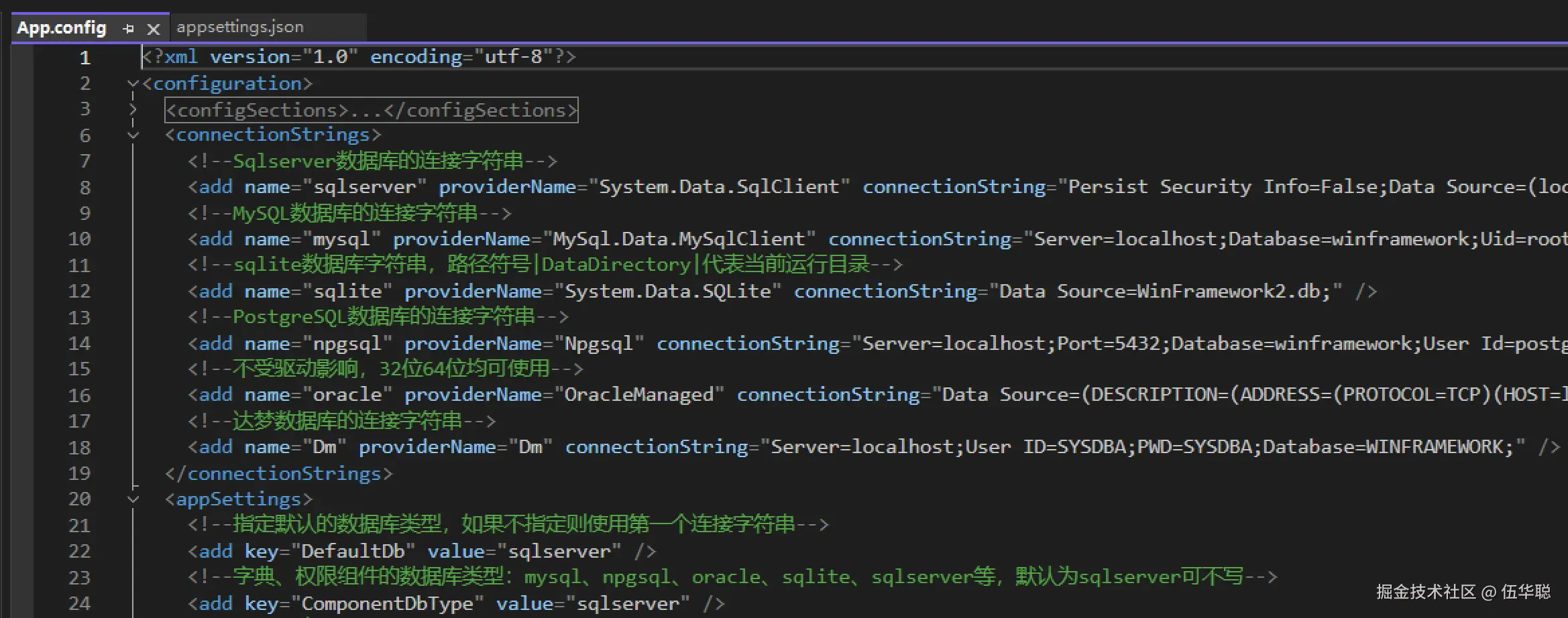This screenshot has height=618, width=1568.
Task: Click line number 1 in the gutter
Action: tap(85, 58)
